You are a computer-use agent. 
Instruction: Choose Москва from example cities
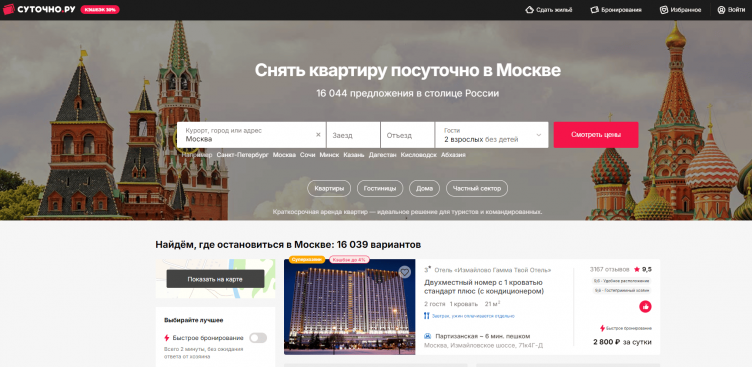284,155
